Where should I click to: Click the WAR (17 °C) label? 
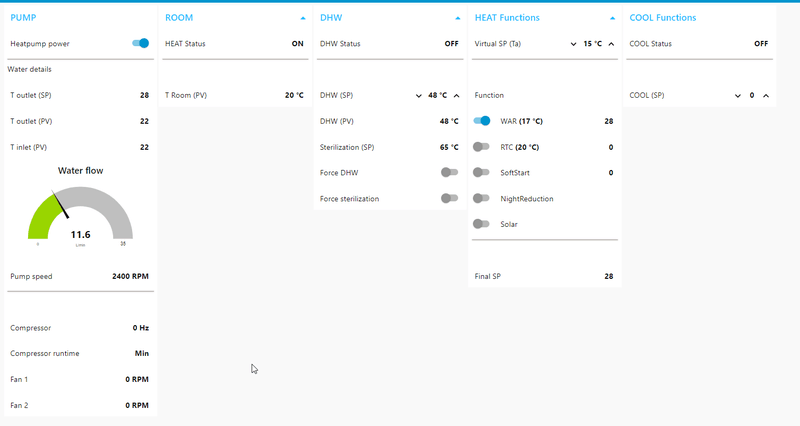point(521,121)
